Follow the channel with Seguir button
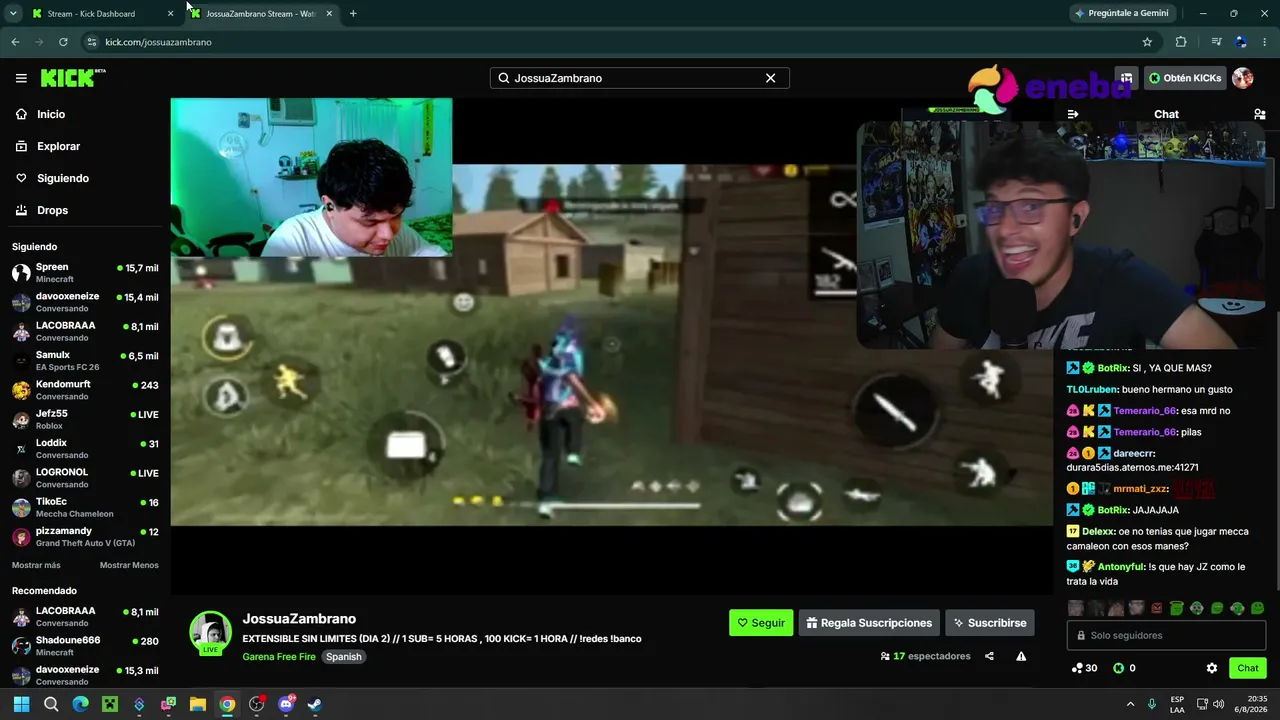The image size is (1280, 720). point(761,623)
